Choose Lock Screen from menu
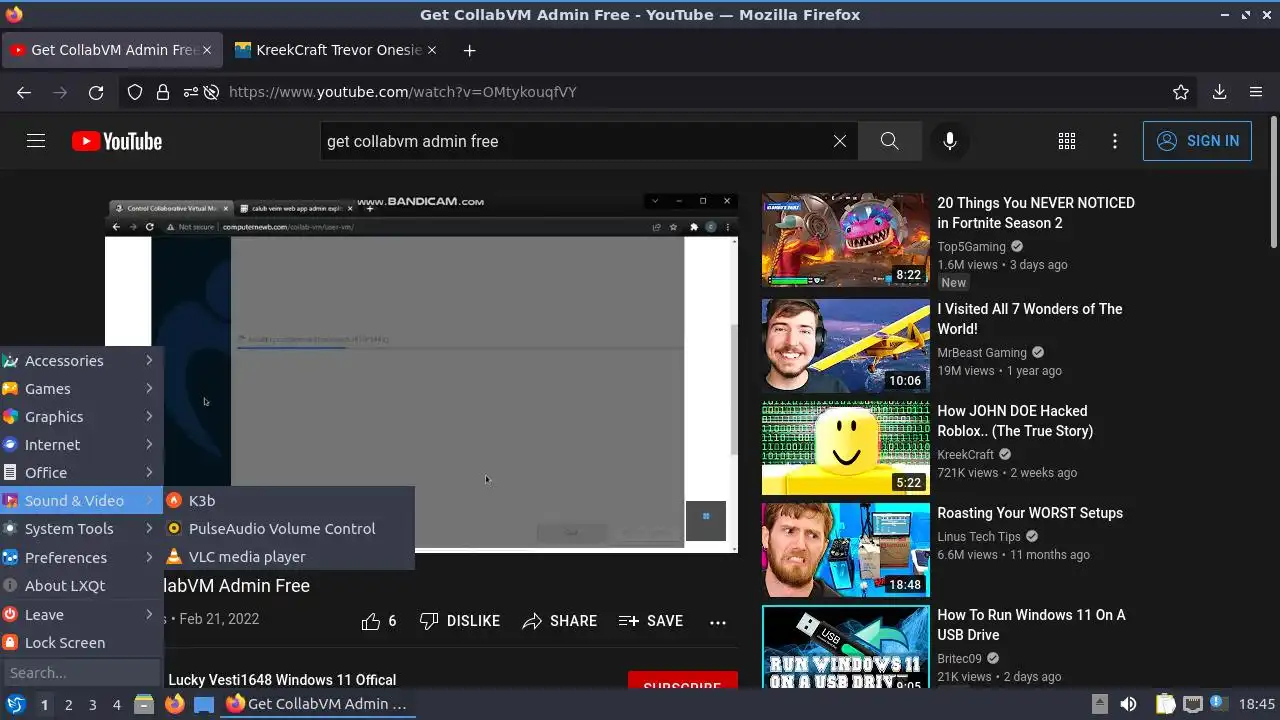The image size is (1280, 720). (81, 642)
